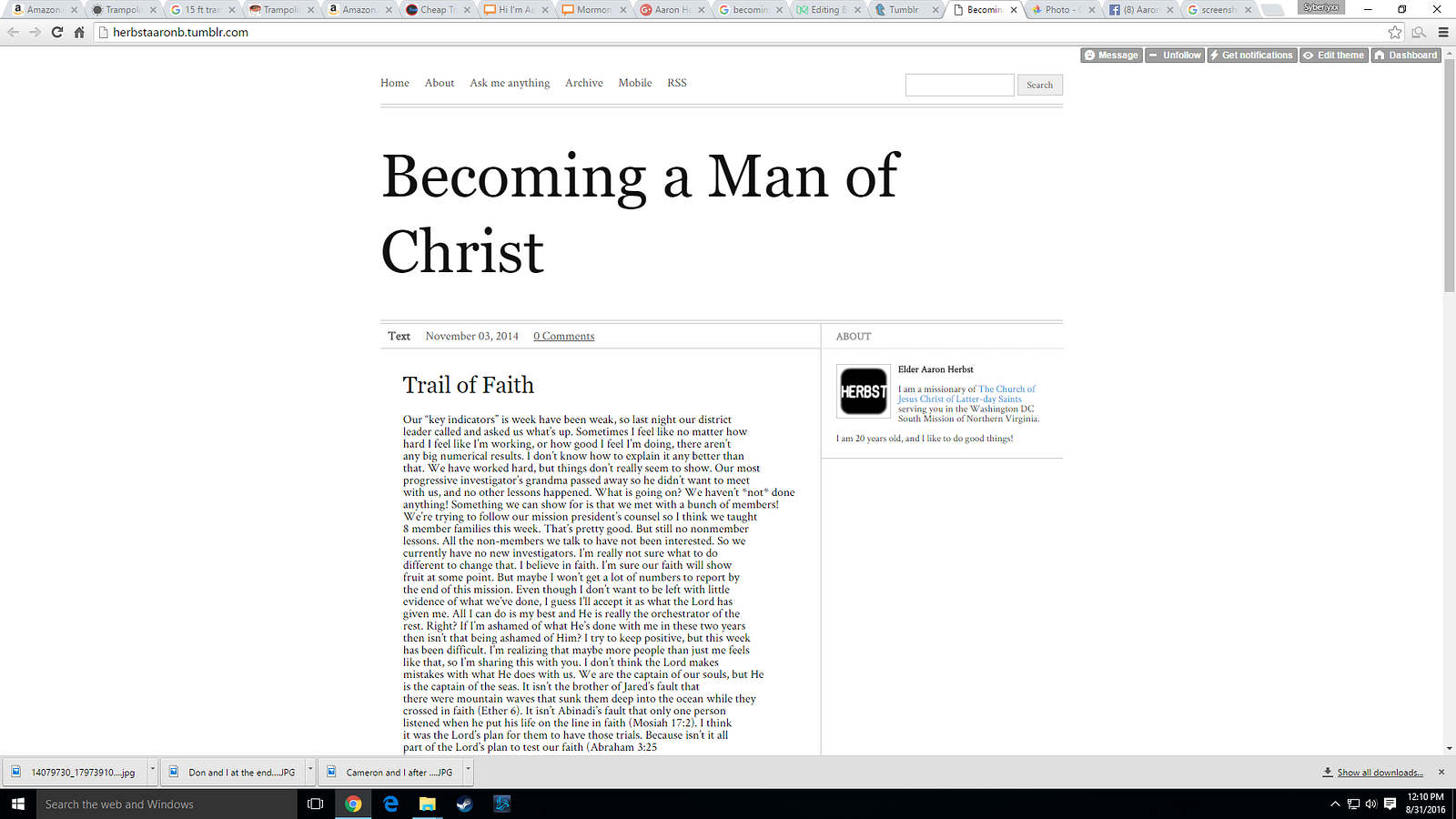Close the Mormon tab
The image size is (1456, 819).
(624, 10)
